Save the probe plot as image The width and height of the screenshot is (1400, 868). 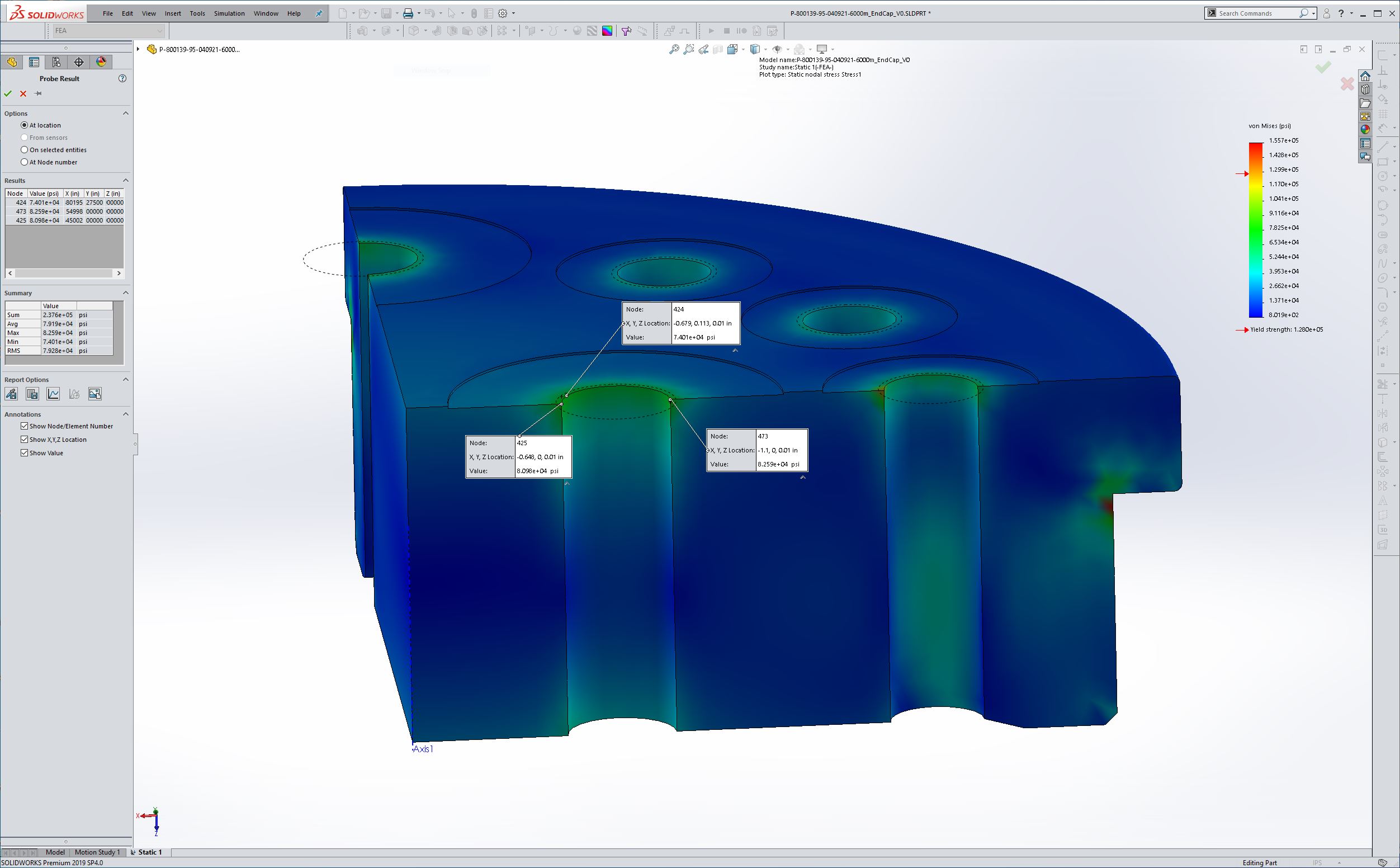pyautogui.click(x=94, y=394)
